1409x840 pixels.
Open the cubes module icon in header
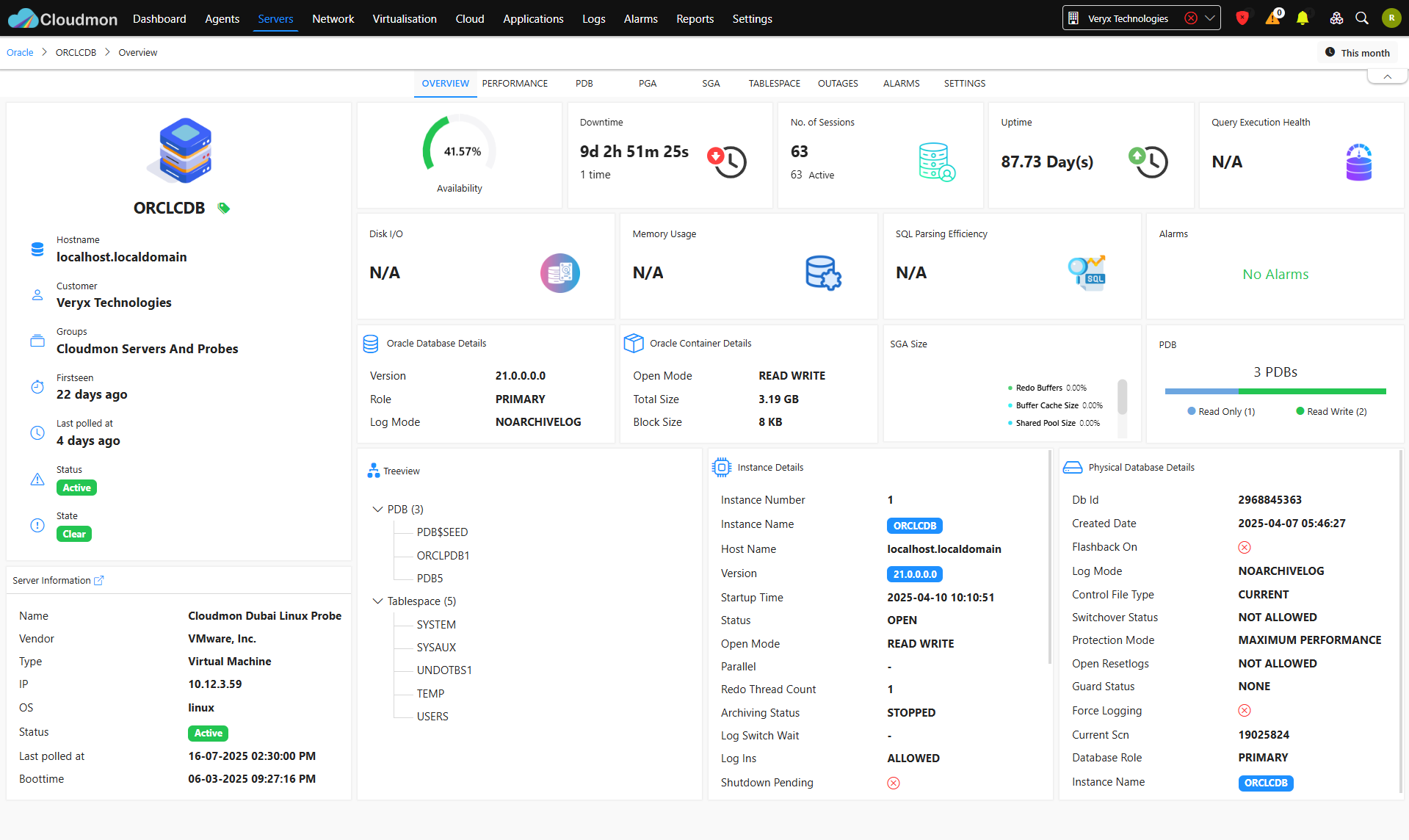[1336, 18]
